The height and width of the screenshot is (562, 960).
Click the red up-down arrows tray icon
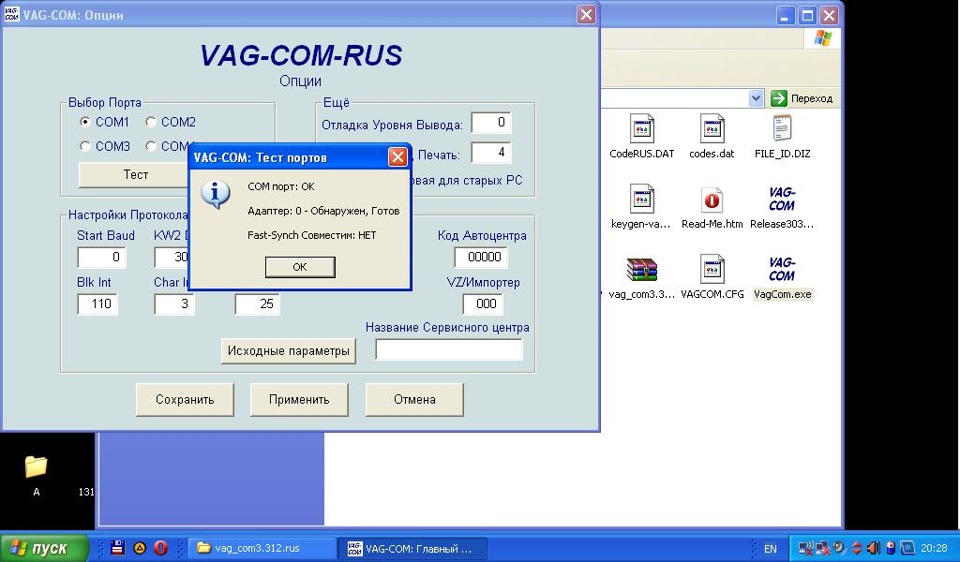click(857, 548)
